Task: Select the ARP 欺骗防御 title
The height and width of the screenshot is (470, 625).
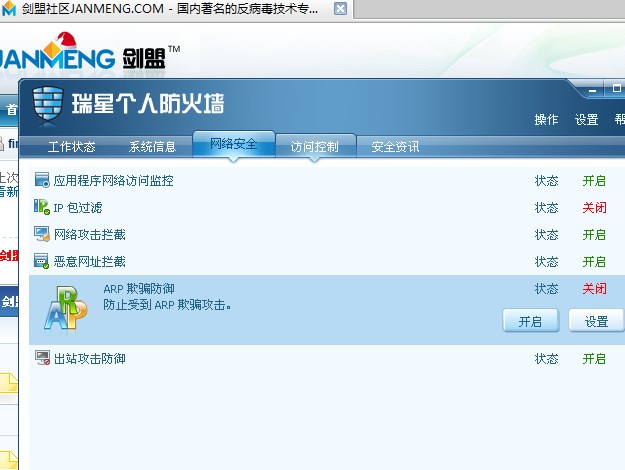Action: pyautogui.click(x=139, y=289)
